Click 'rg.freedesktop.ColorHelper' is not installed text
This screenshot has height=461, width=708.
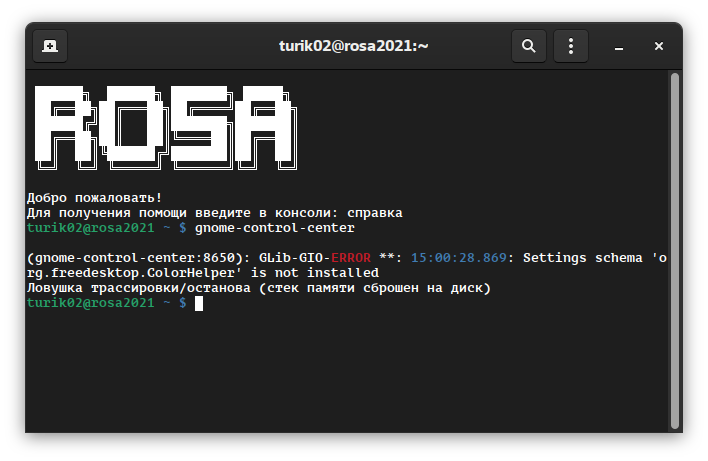point(203,273)
